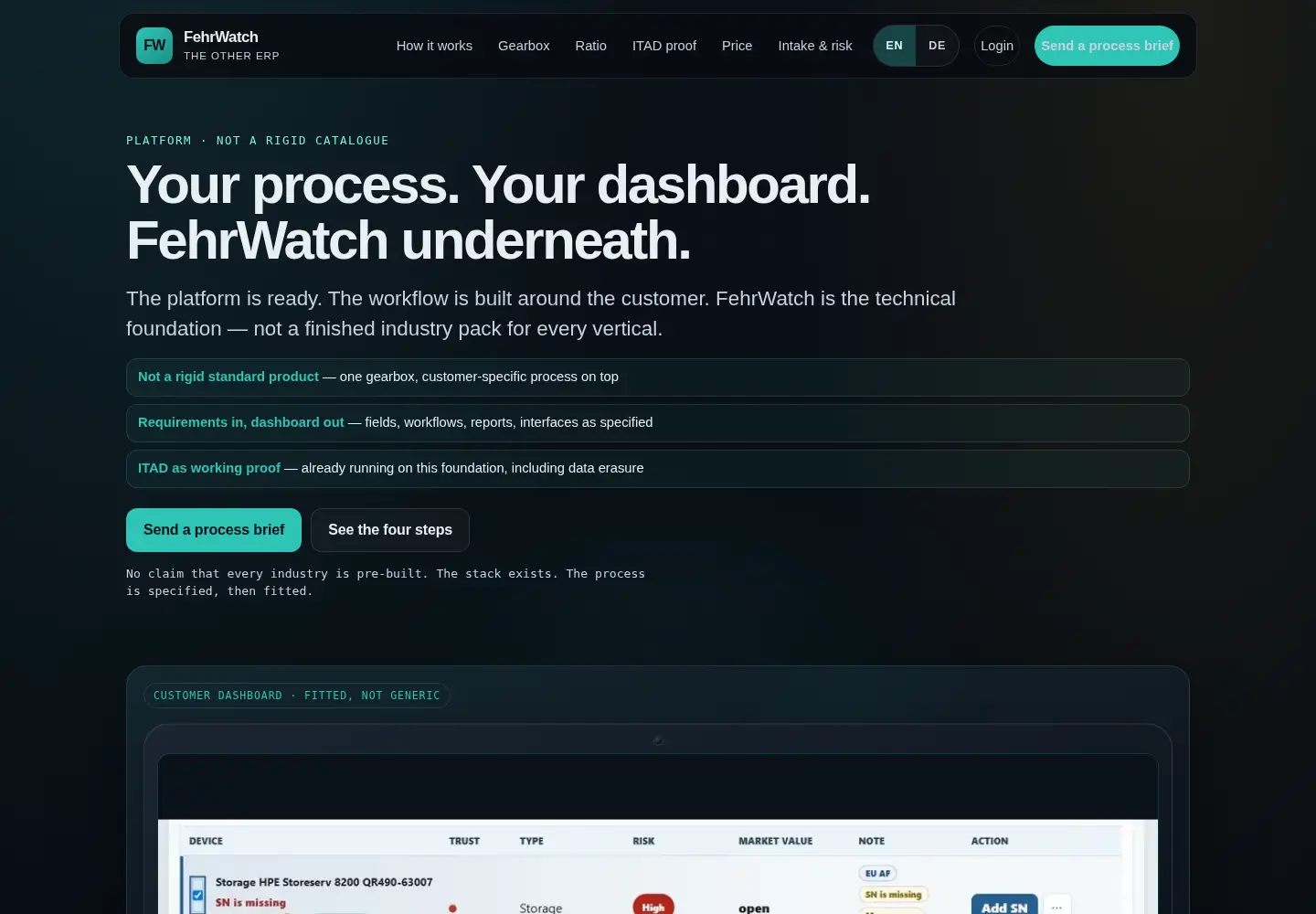The image size is (1316, 914).
Task: Click the TYPE column header
Action: click(x=531, y=841)
